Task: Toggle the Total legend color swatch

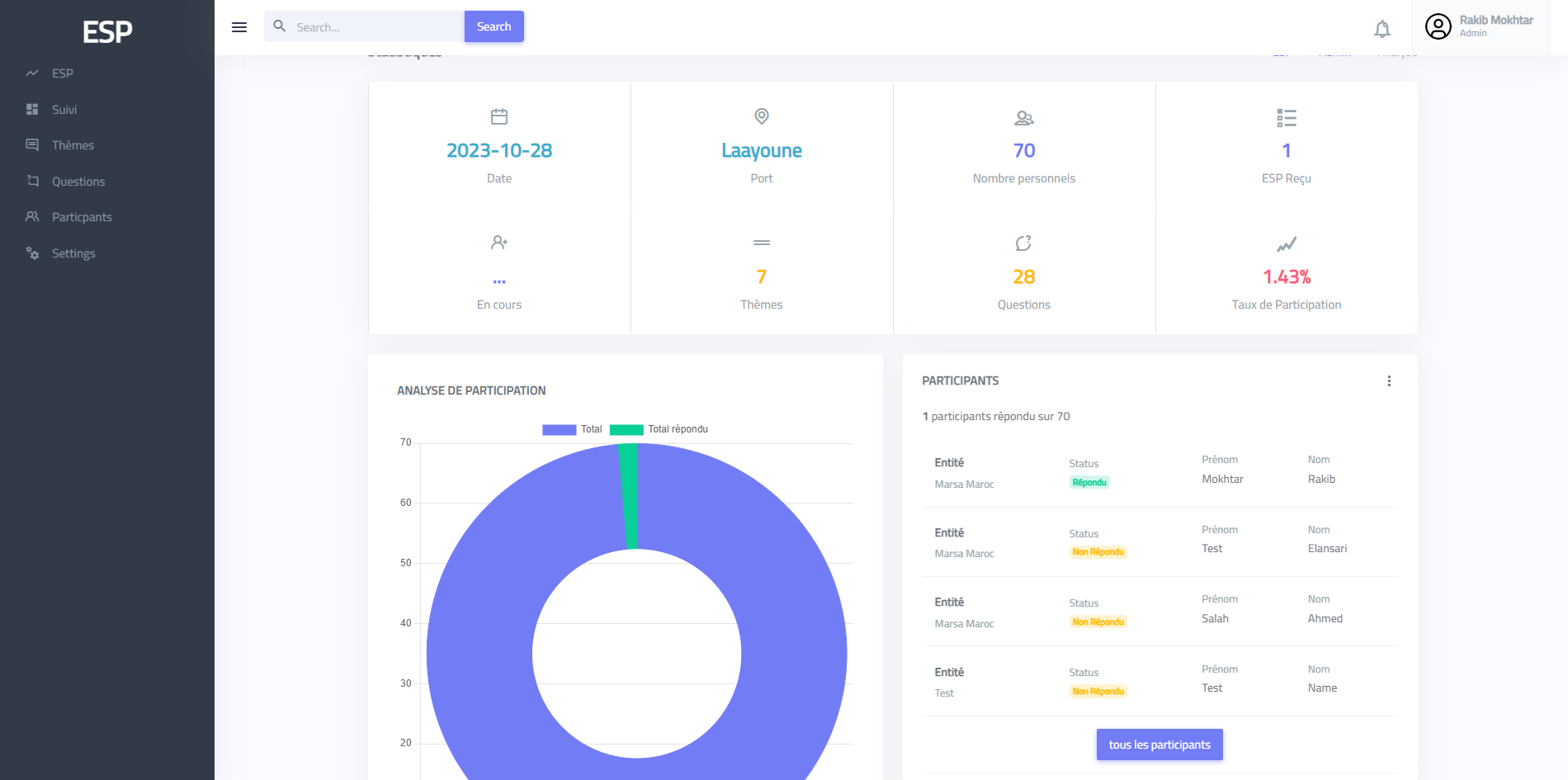Action: [559, 429]
